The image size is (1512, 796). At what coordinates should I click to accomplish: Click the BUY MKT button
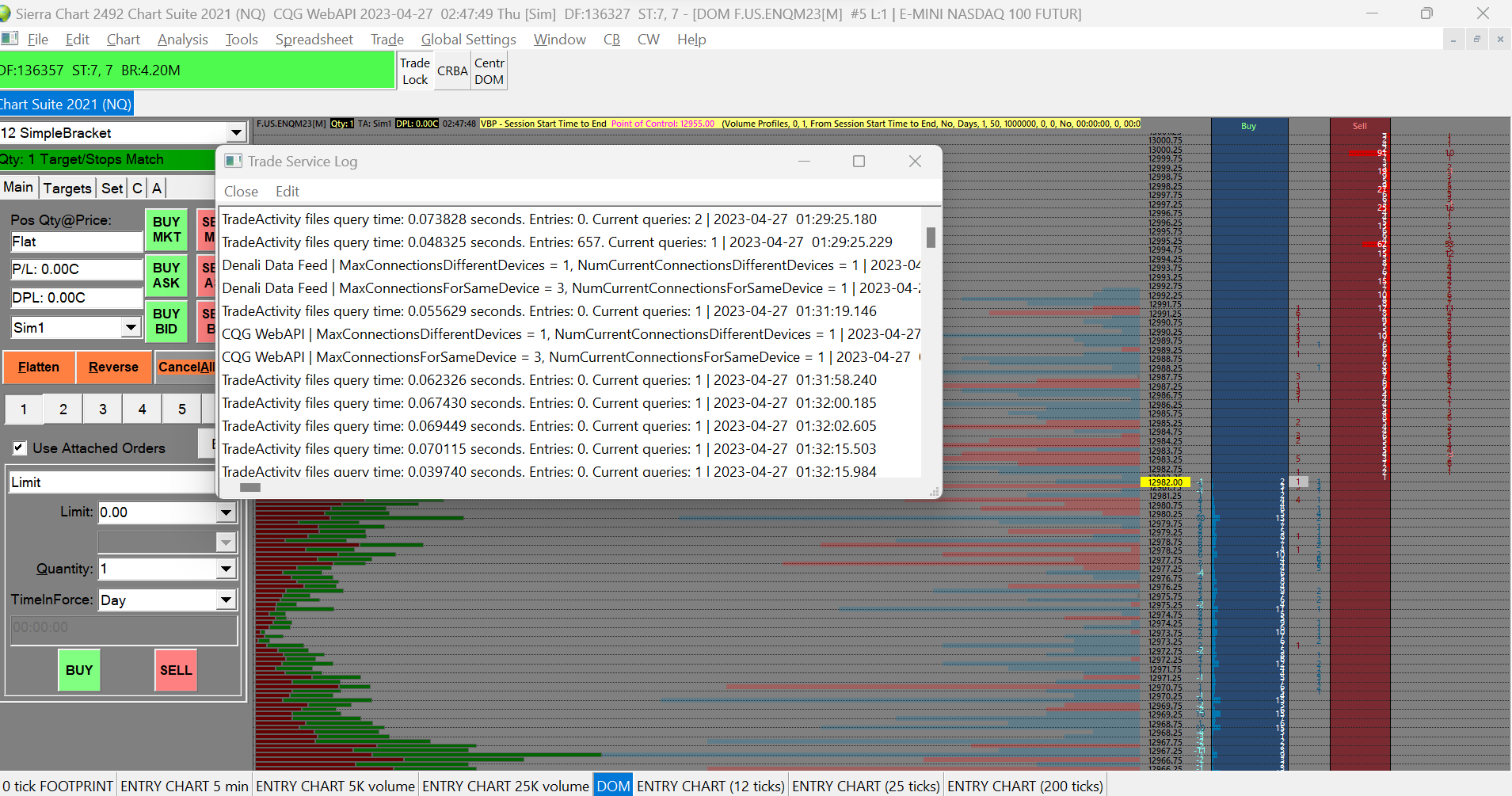[x=166, y=230]
